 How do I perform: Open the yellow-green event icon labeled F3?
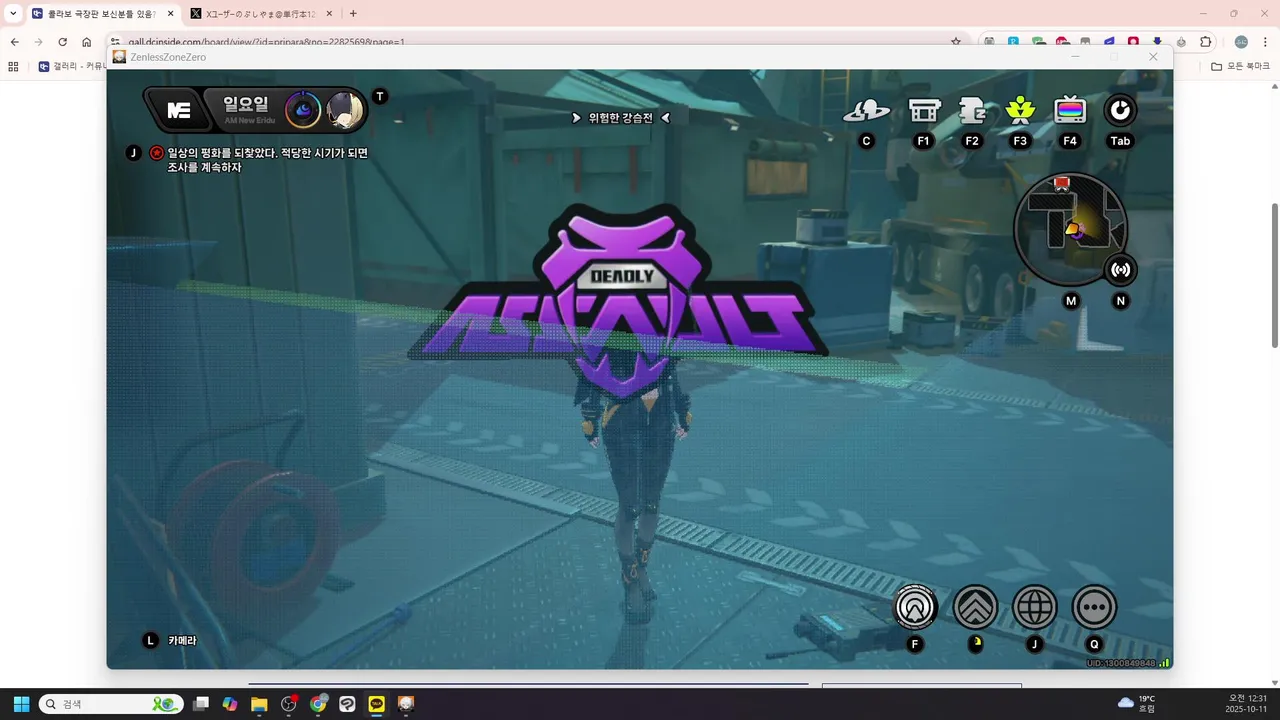tap(1020, 110)
